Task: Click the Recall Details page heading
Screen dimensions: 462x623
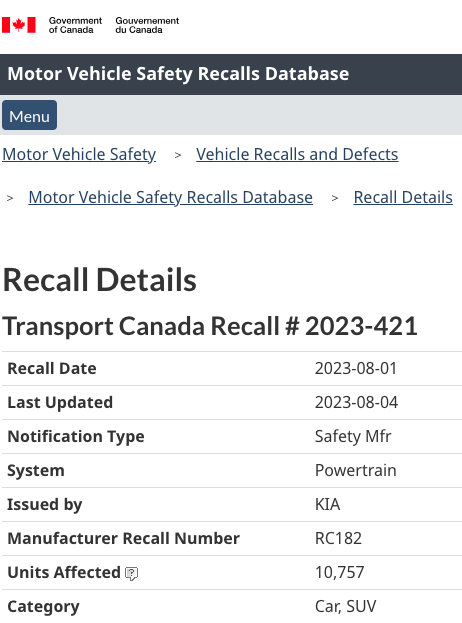Action: point(99,280)
